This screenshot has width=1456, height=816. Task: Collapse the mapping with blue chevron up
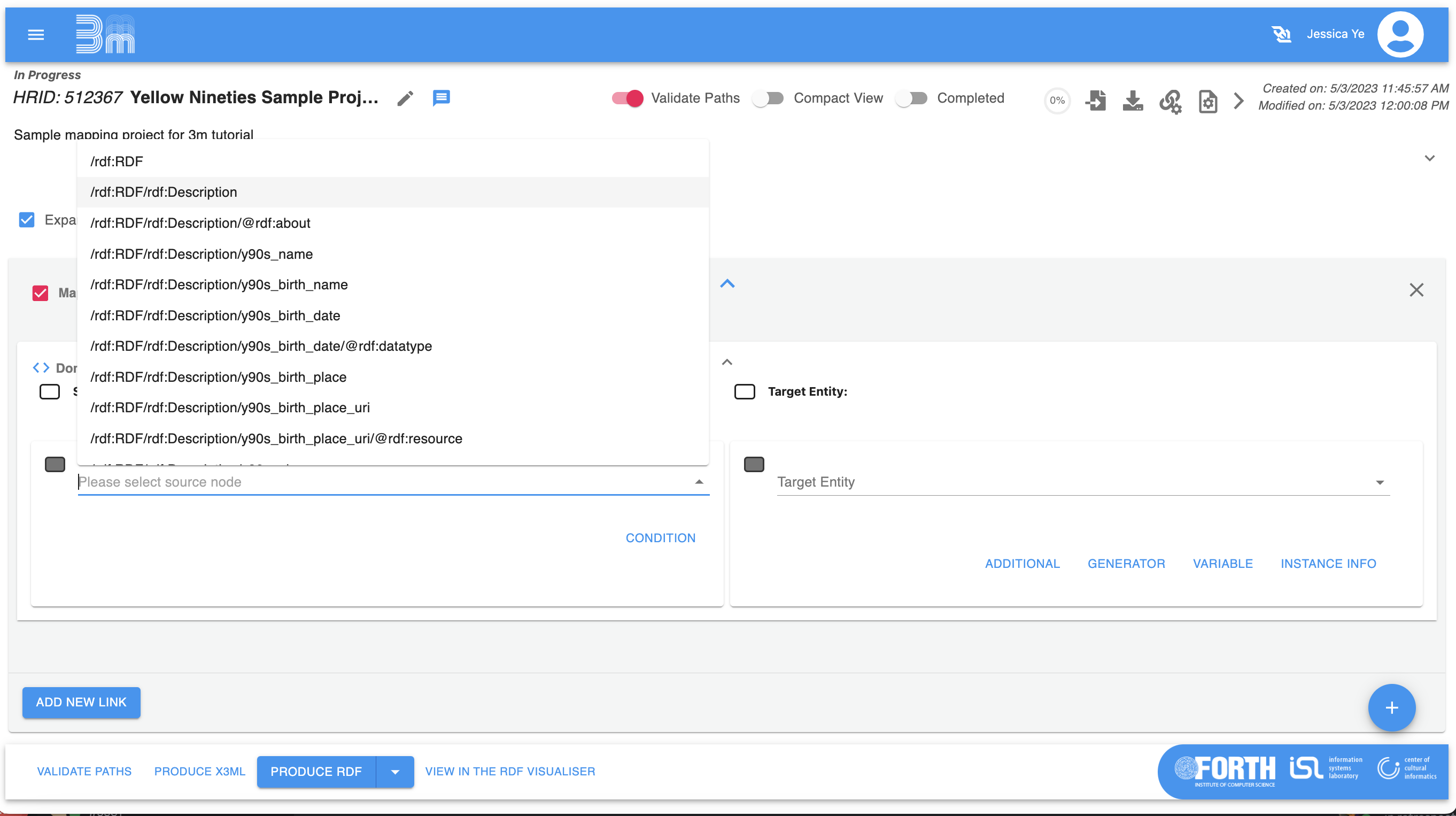click(727, 284)
